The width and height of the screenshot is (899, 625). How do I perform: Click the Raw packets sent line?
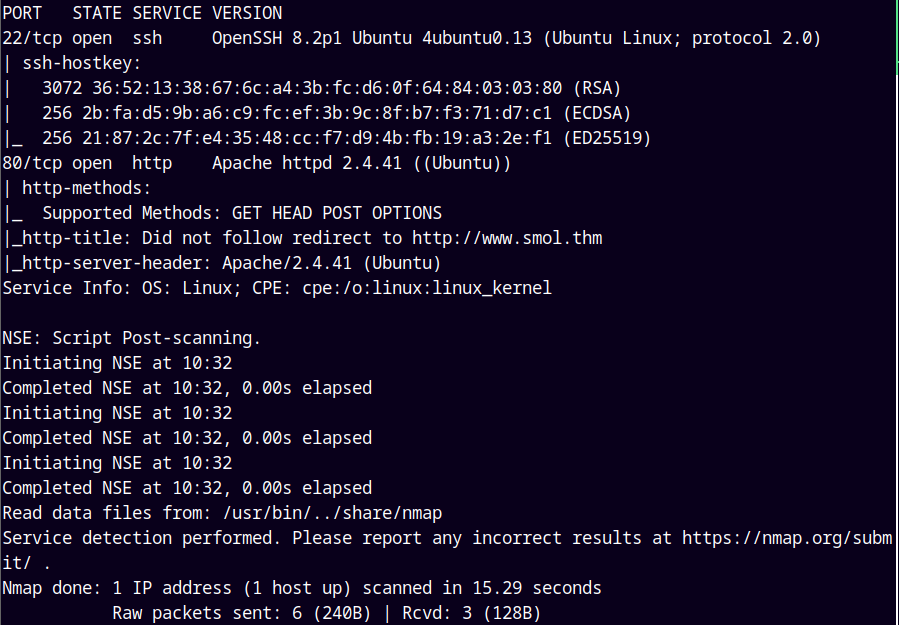tap(326, 613)
